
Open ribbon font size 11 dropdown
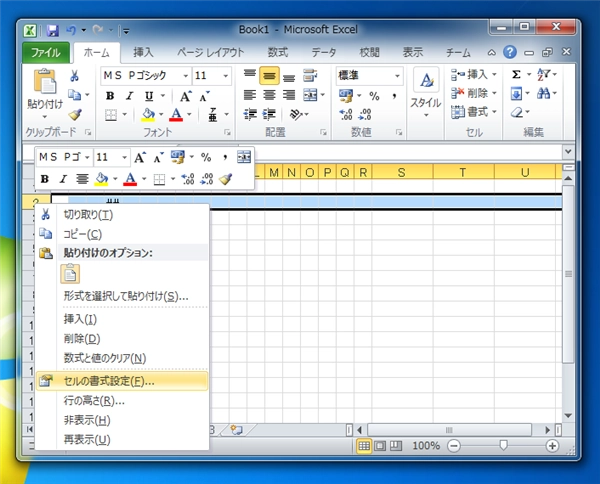coord(226,76)
